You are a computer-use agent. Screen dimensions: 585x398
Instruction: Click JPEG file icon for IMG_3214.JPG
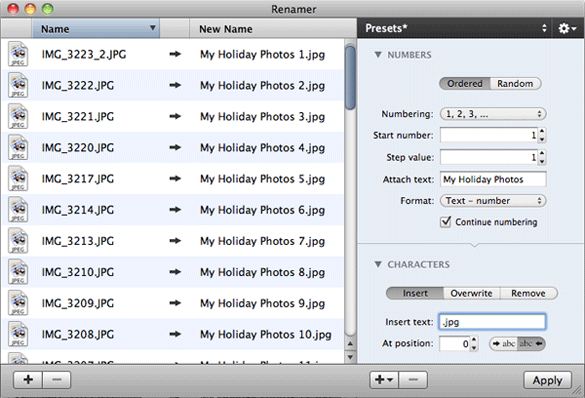click(x=18, y=210)
